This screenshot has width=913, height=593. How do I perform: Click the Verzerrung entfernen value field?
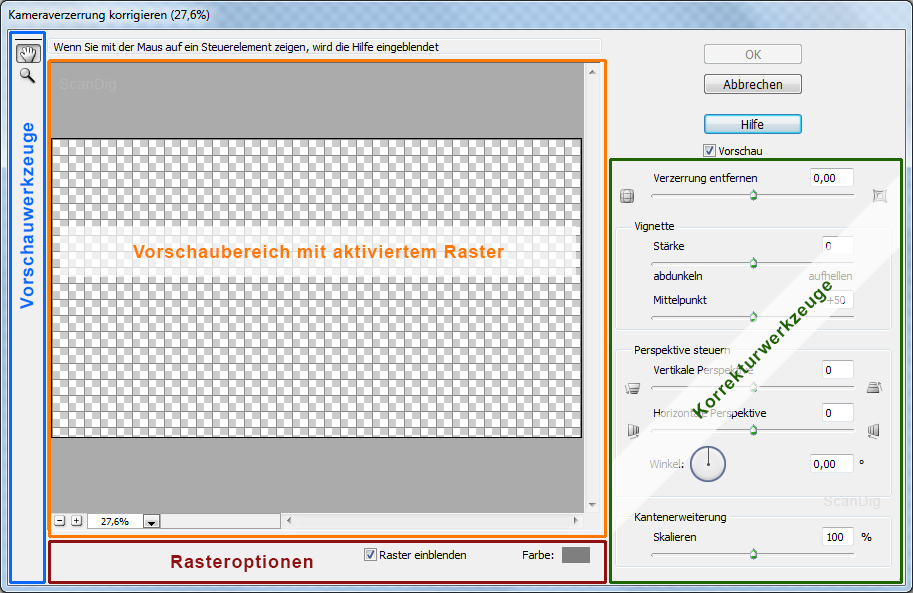[x=831, y=178]
